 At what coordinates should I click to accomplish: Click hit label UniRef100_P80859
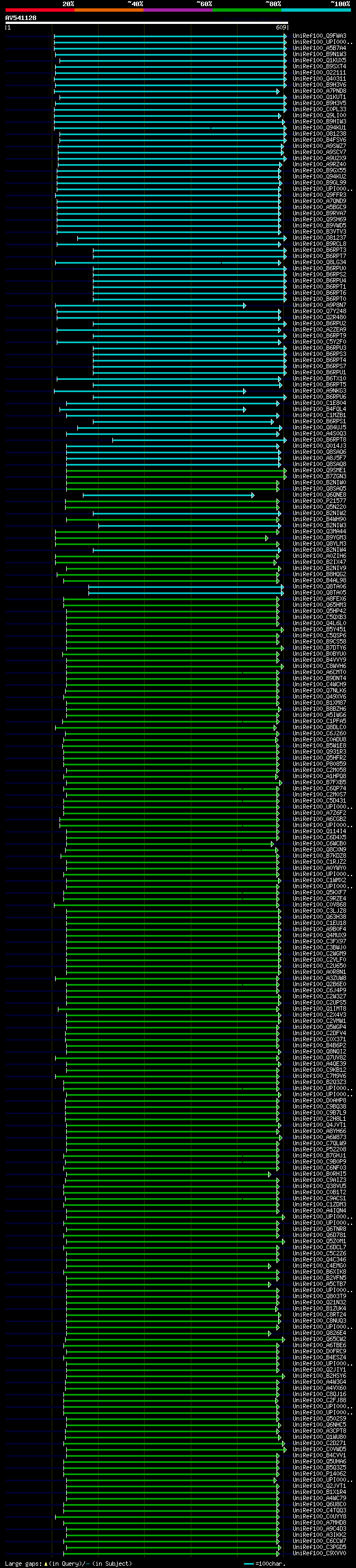click(319, 764)
